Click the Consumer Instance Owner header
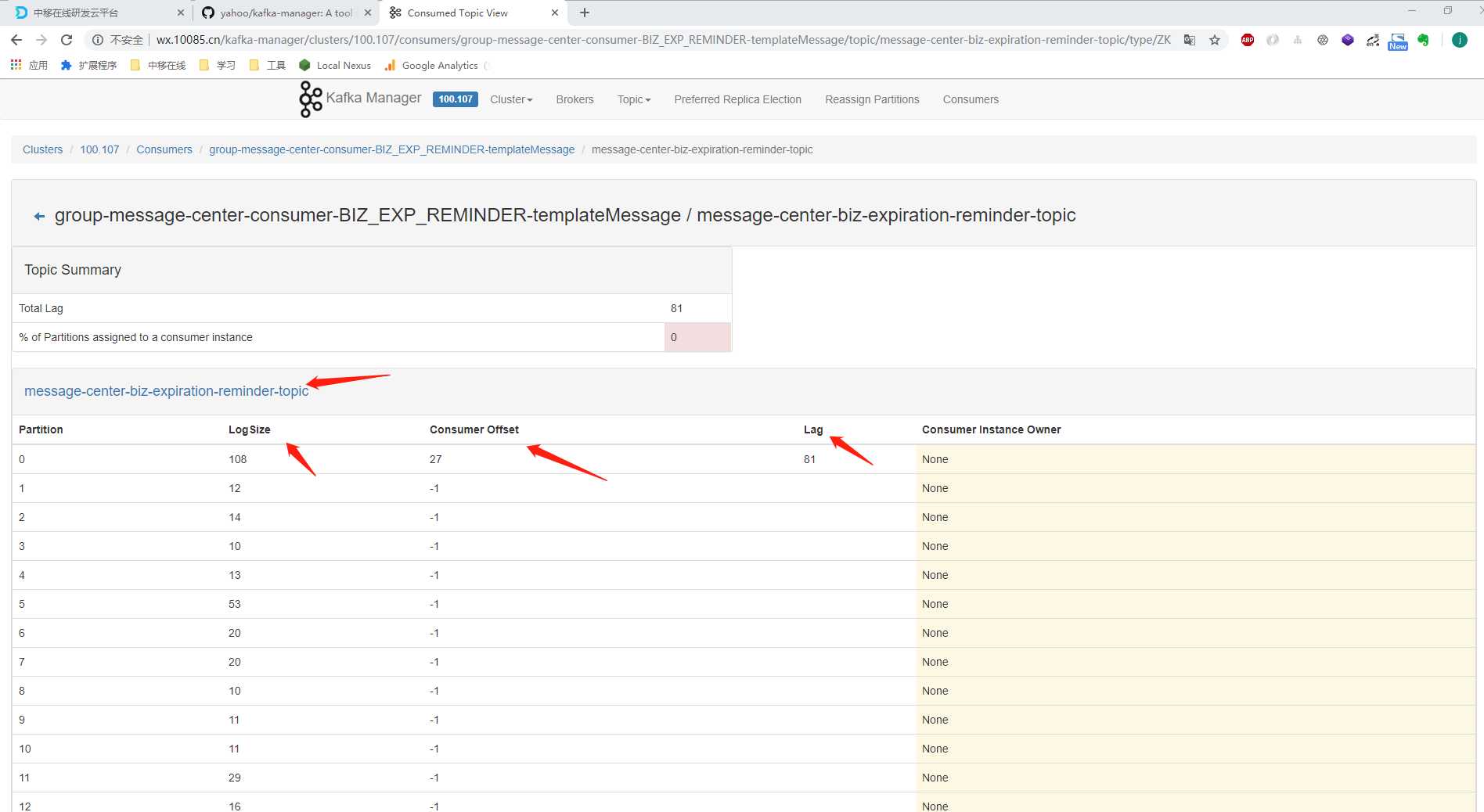This screenshot has width=1484, height=812. (x=991, y=429)
